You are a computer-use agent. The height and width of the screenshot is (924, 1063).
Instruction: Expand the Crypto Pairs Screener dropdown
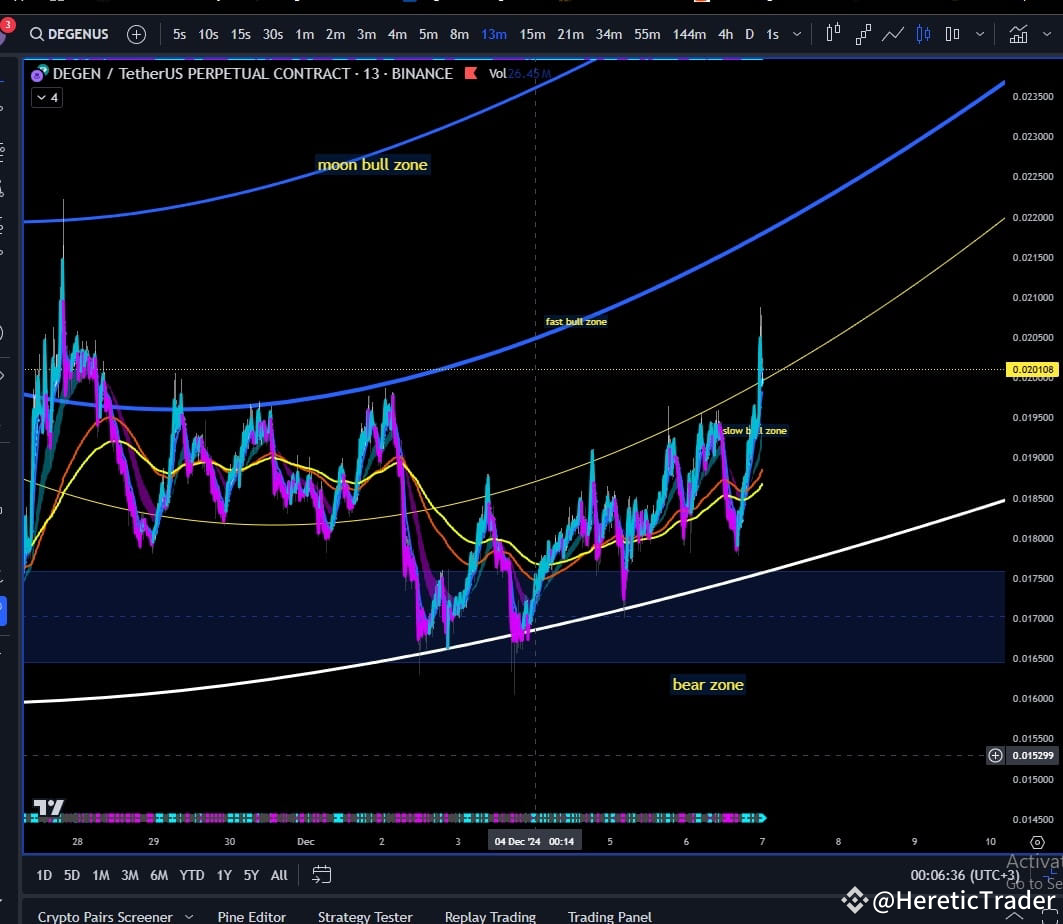tap(190, 915)
